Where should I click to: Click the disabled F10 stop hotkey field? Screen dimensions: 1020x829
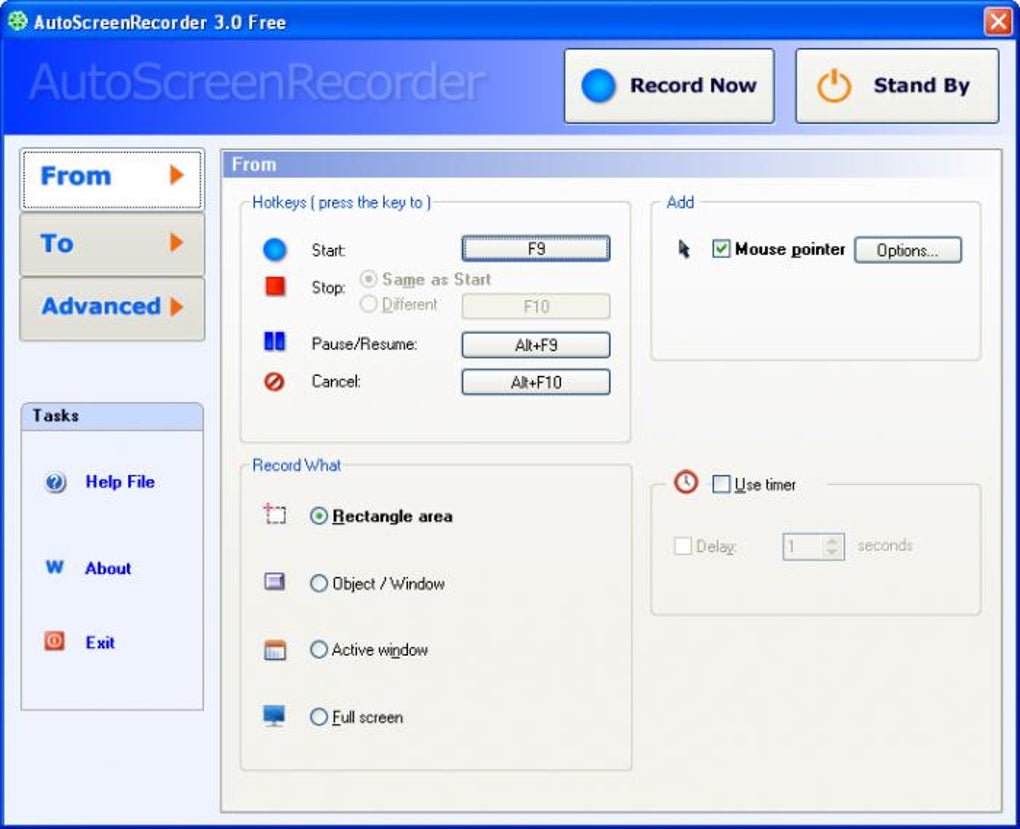(536, 306)
